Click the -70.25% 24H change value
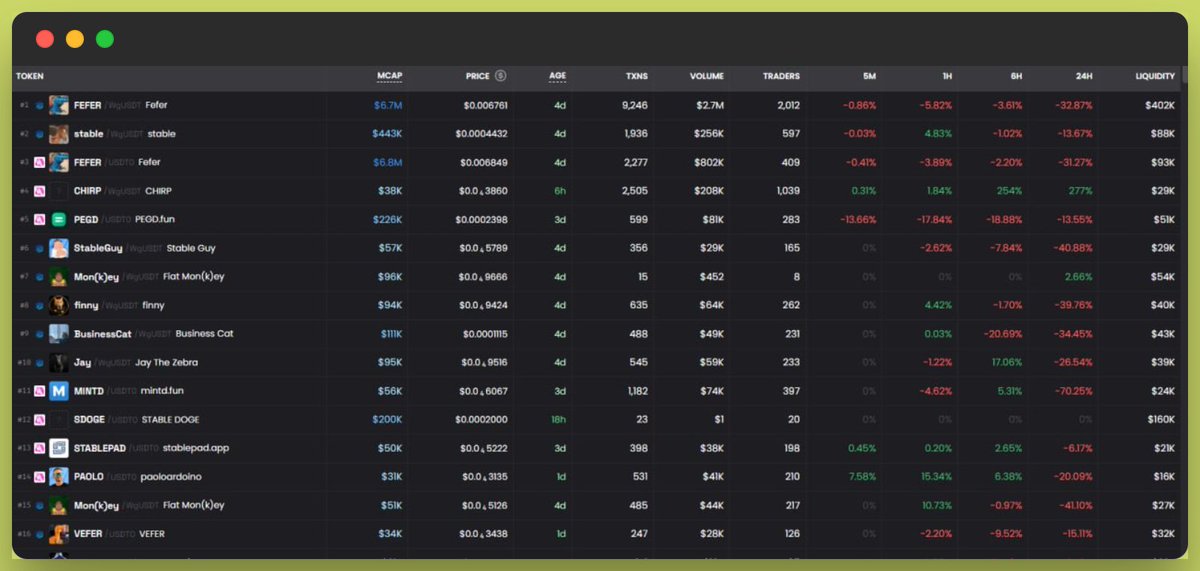This screenshot has height=571, width=1200. 1075,391
